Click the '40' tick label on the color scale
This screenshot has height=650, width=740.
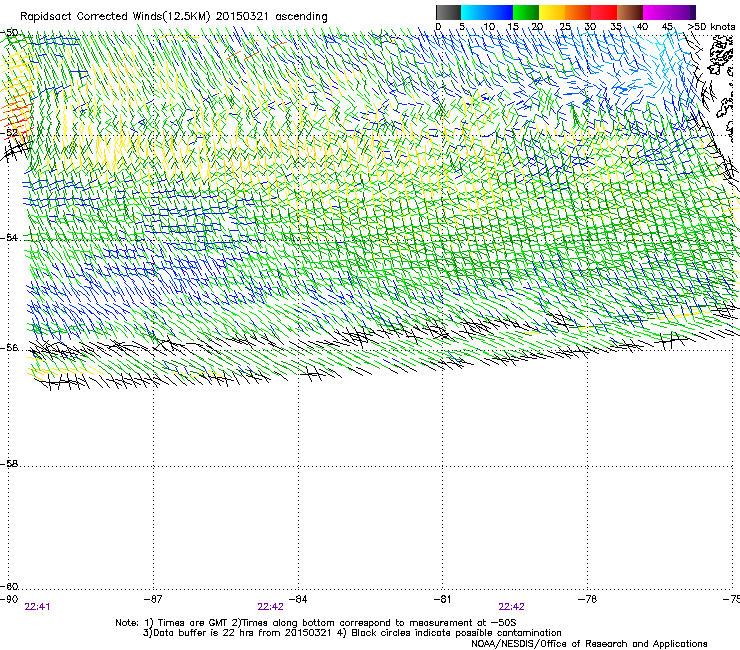pyautogui.click(x=642, y=27)
